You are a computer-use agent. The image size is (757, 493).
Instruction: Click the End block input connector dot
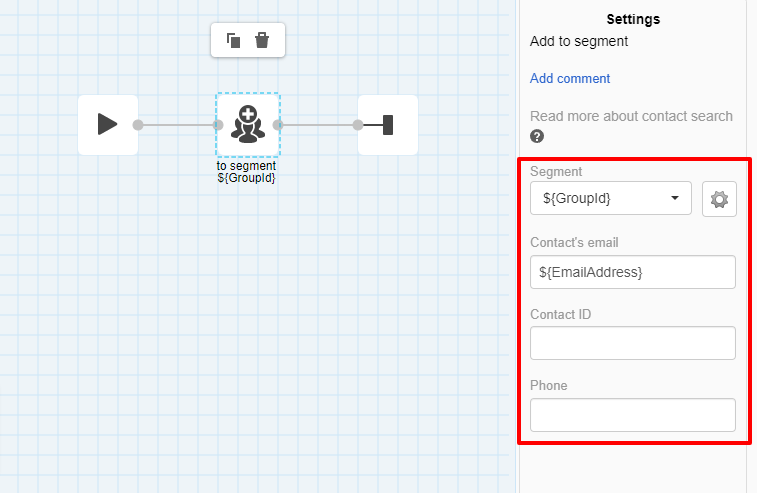coord(358,125)
